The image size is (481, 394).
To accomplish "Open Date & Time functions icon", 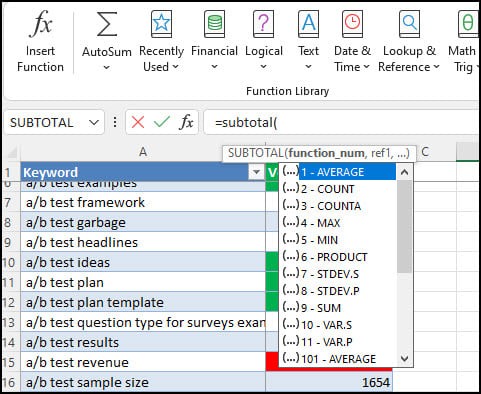I will tap(352, 23).
